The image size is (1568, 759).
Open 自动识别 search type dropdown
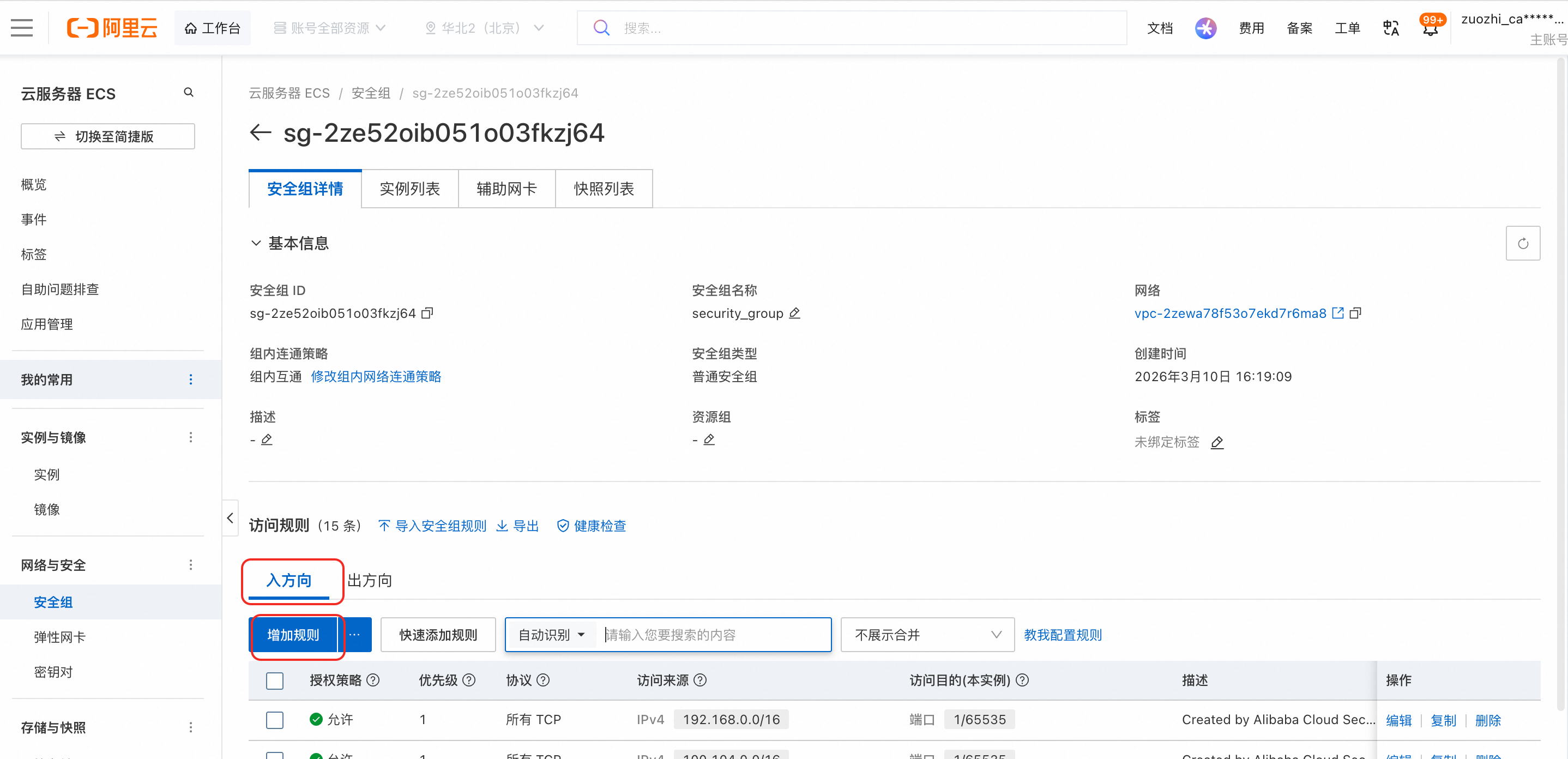[552, 635]
